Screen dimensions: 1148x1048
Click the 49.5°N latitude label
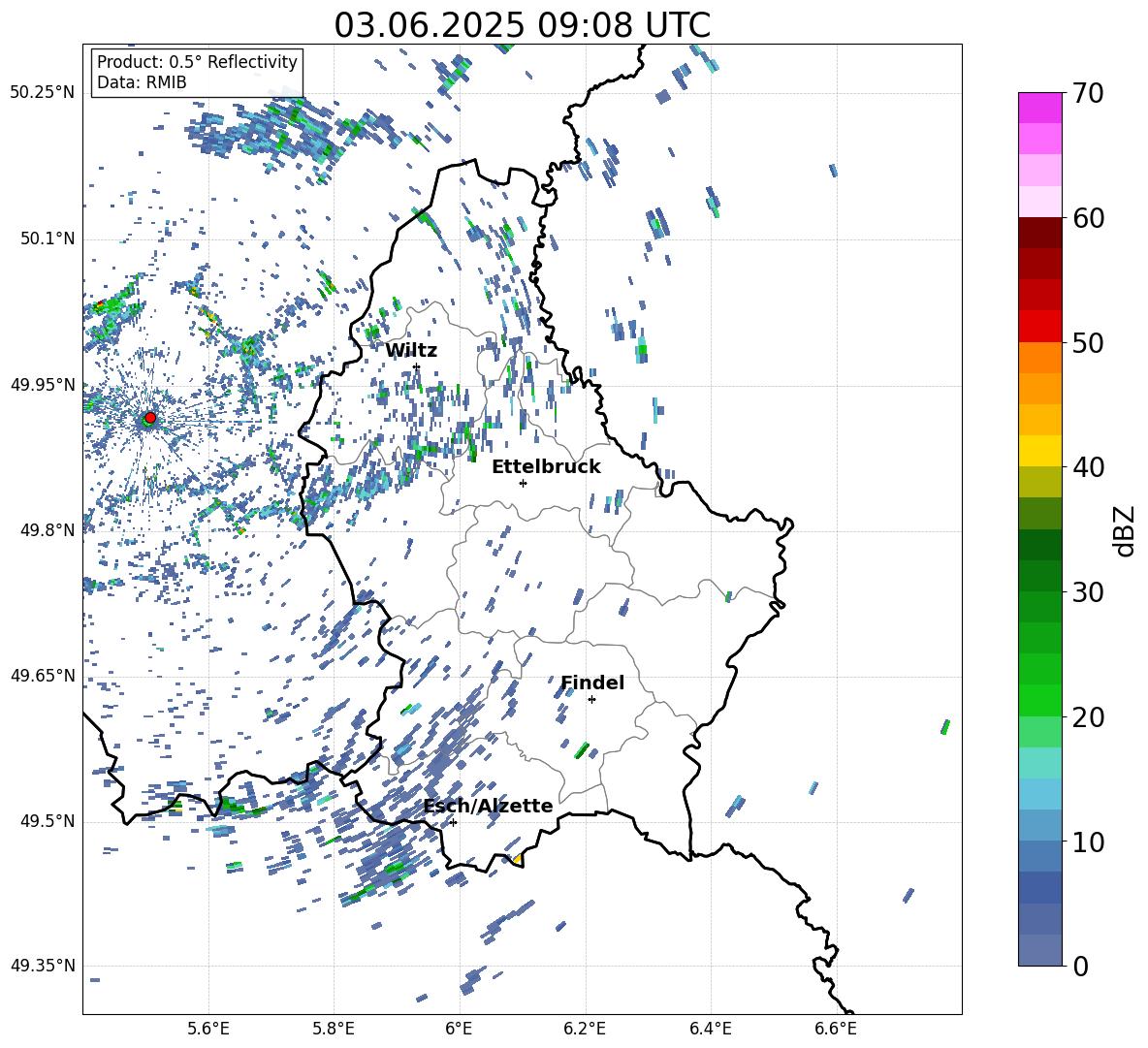tap(48, 821)
